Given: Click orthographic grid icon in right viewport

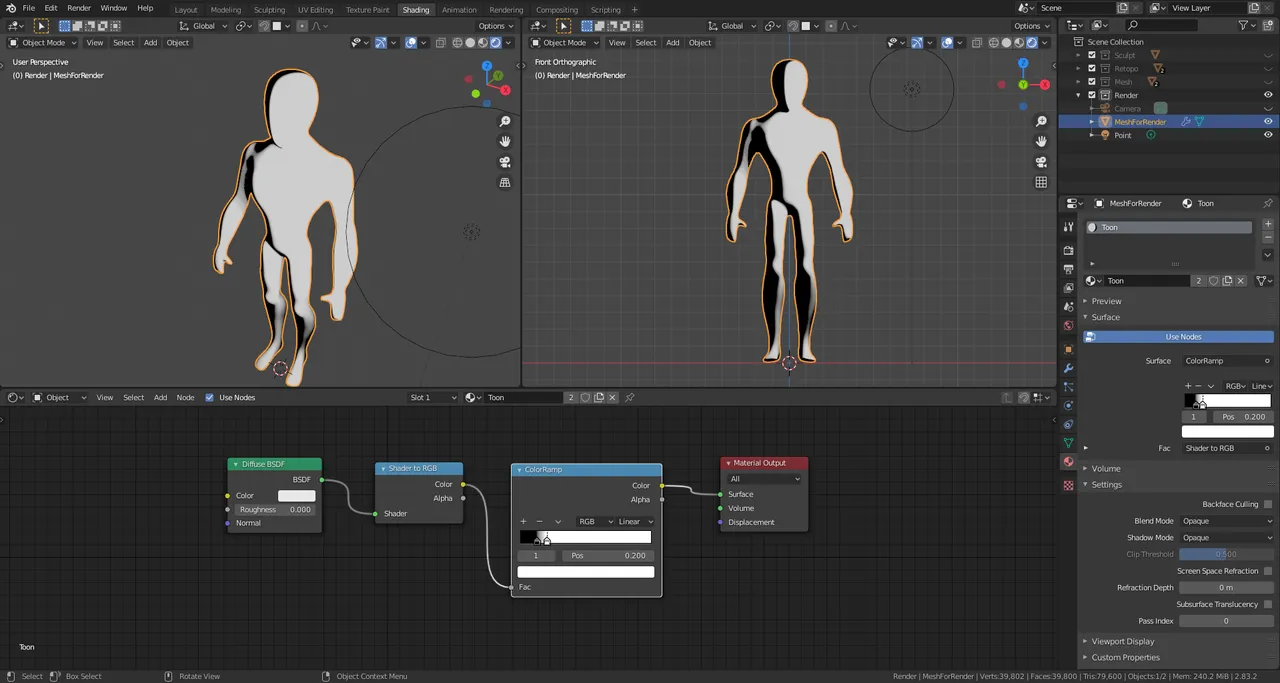Looking at the screenshot, I should click(x=1041, y=182).
